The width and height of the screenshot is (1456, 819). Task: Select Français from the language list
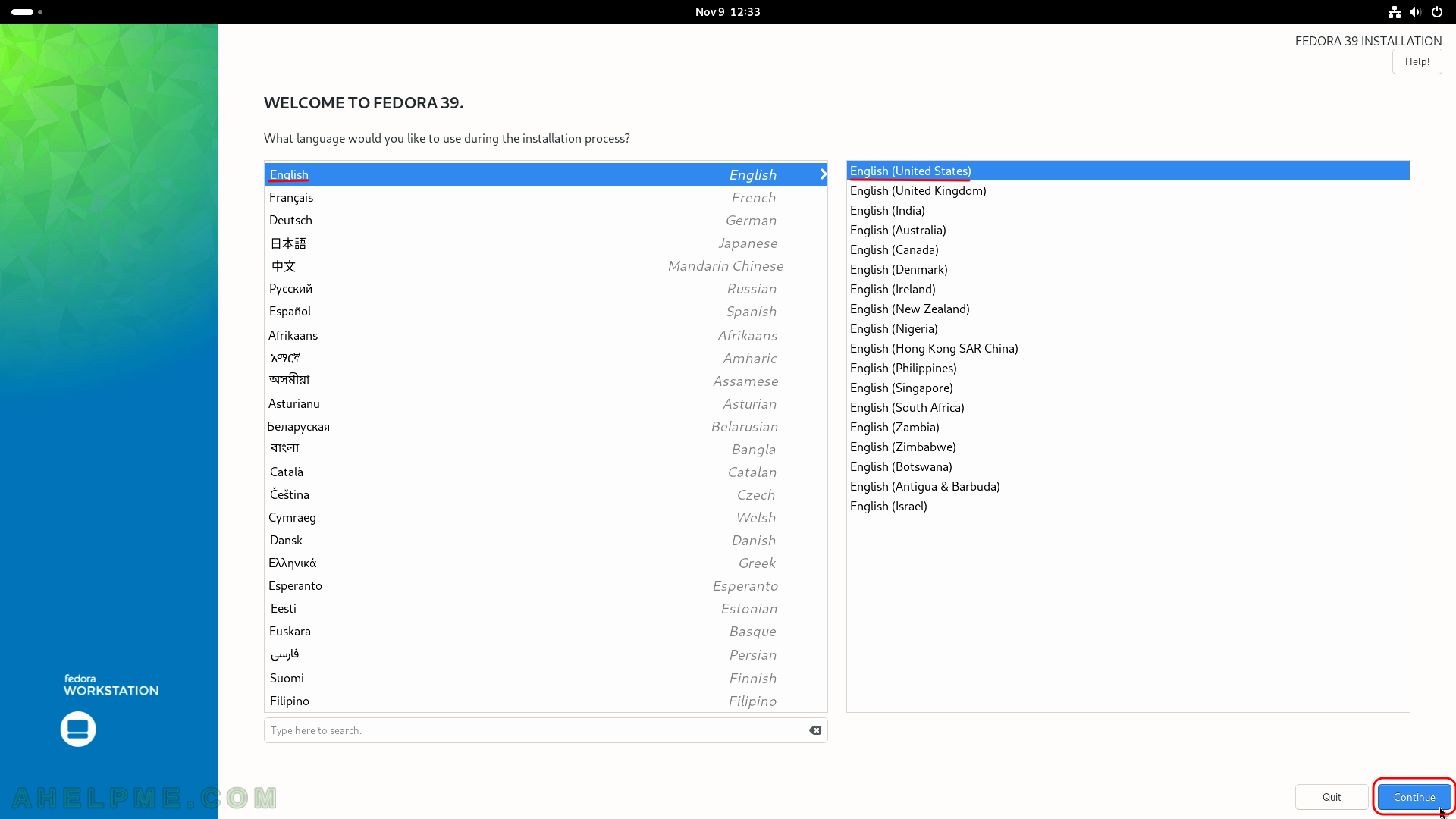click(x=545, y=197)
